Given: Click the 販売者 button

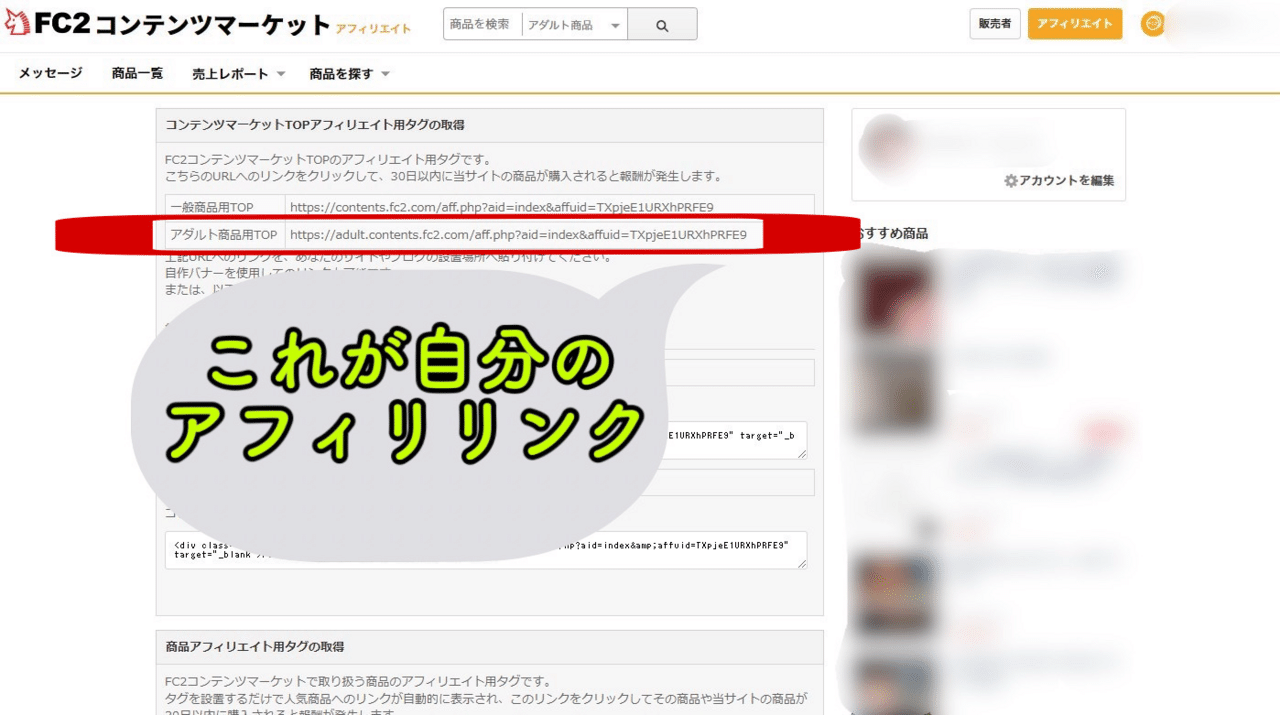Looking at the screenshot, I should click(995, 24).
